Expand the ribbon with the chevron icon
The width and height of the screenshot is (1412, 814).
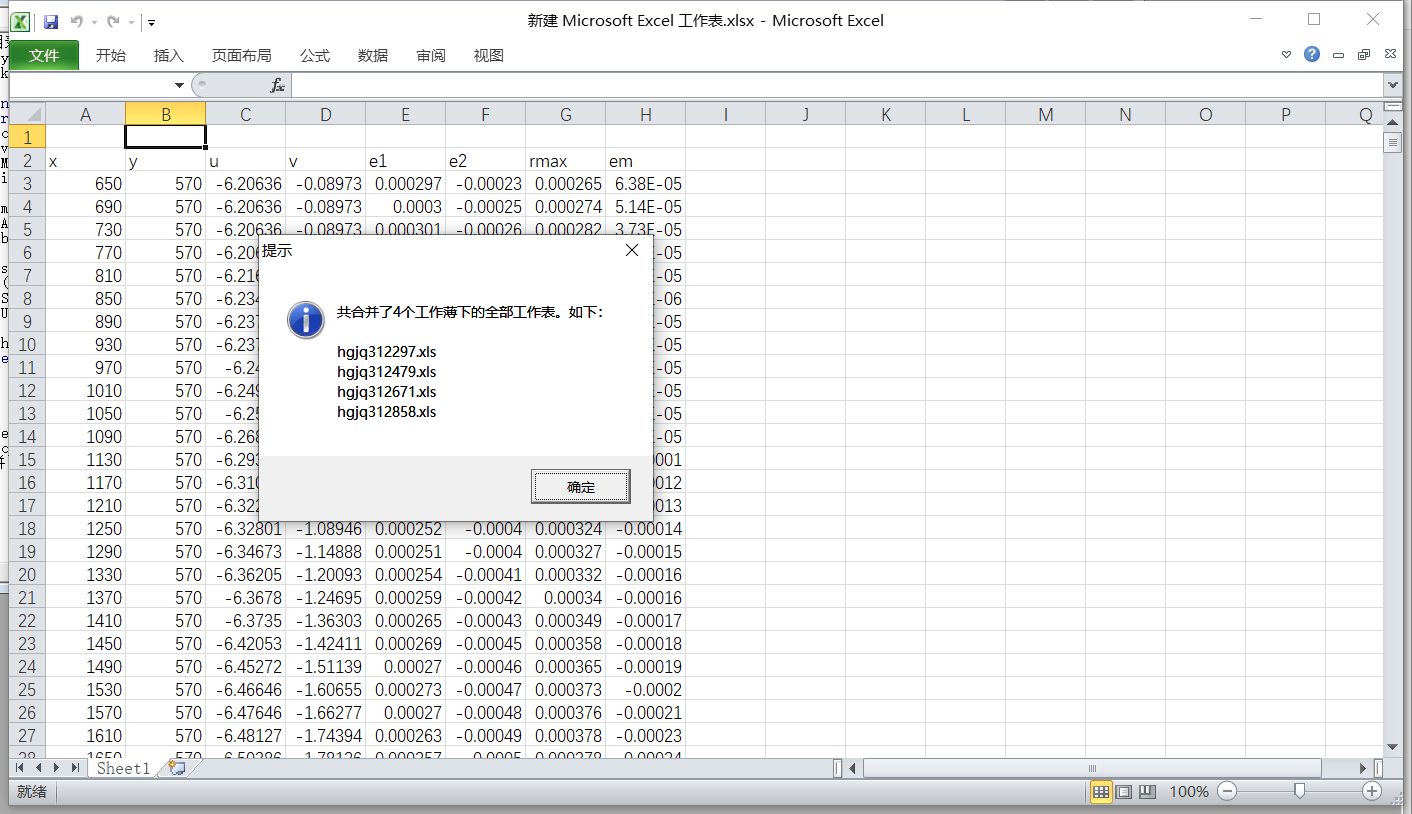[x=1287, y=55]
